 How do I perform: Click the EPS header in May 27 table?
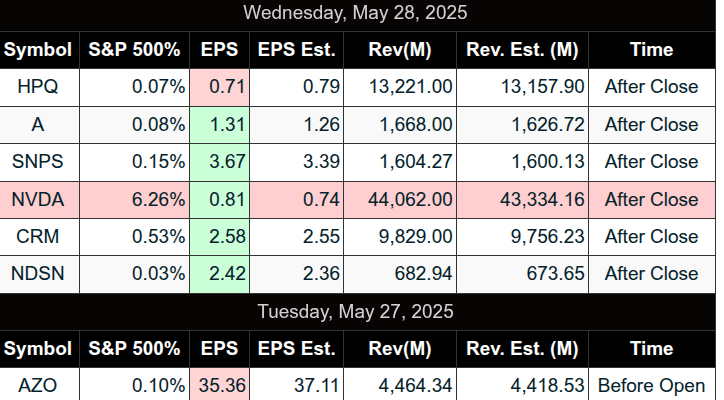[x=219, y=349]
